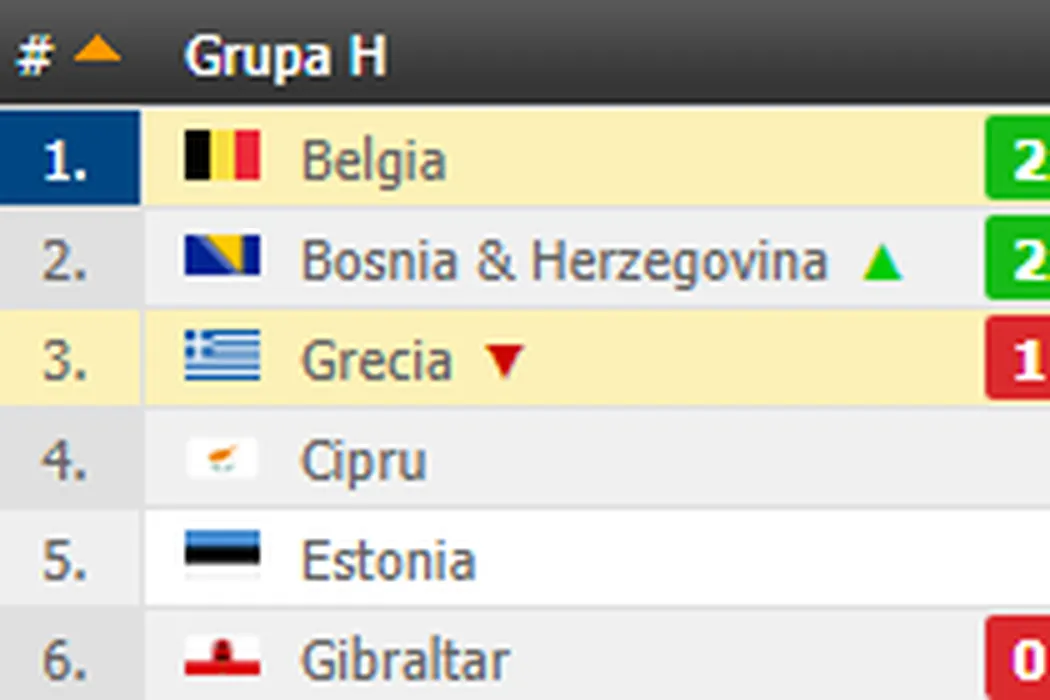
Task: Open the Gibraltar team page
Action: pyautogui.click(x=405, y=660)
